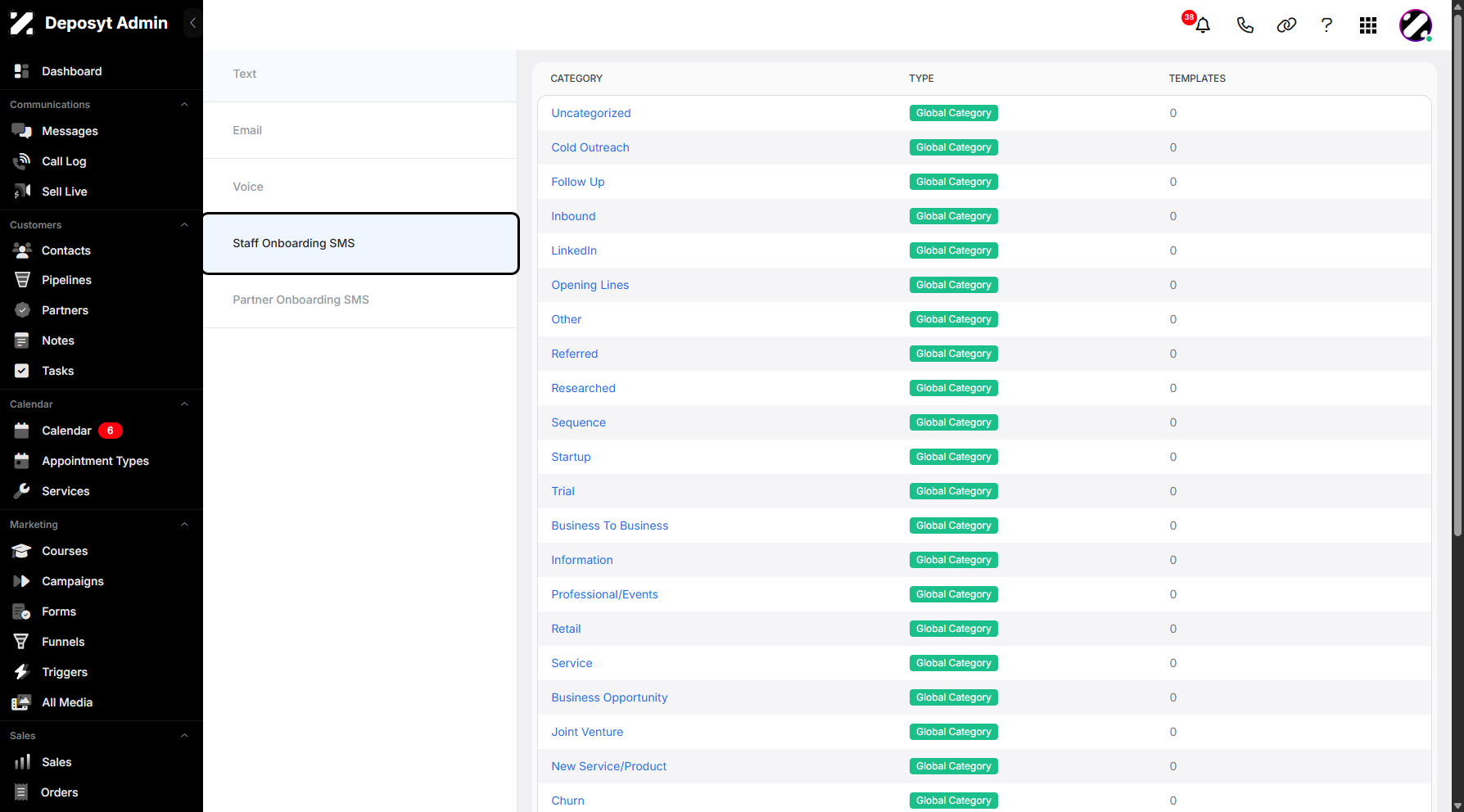Open the user profile avatar

[1416, 25]
